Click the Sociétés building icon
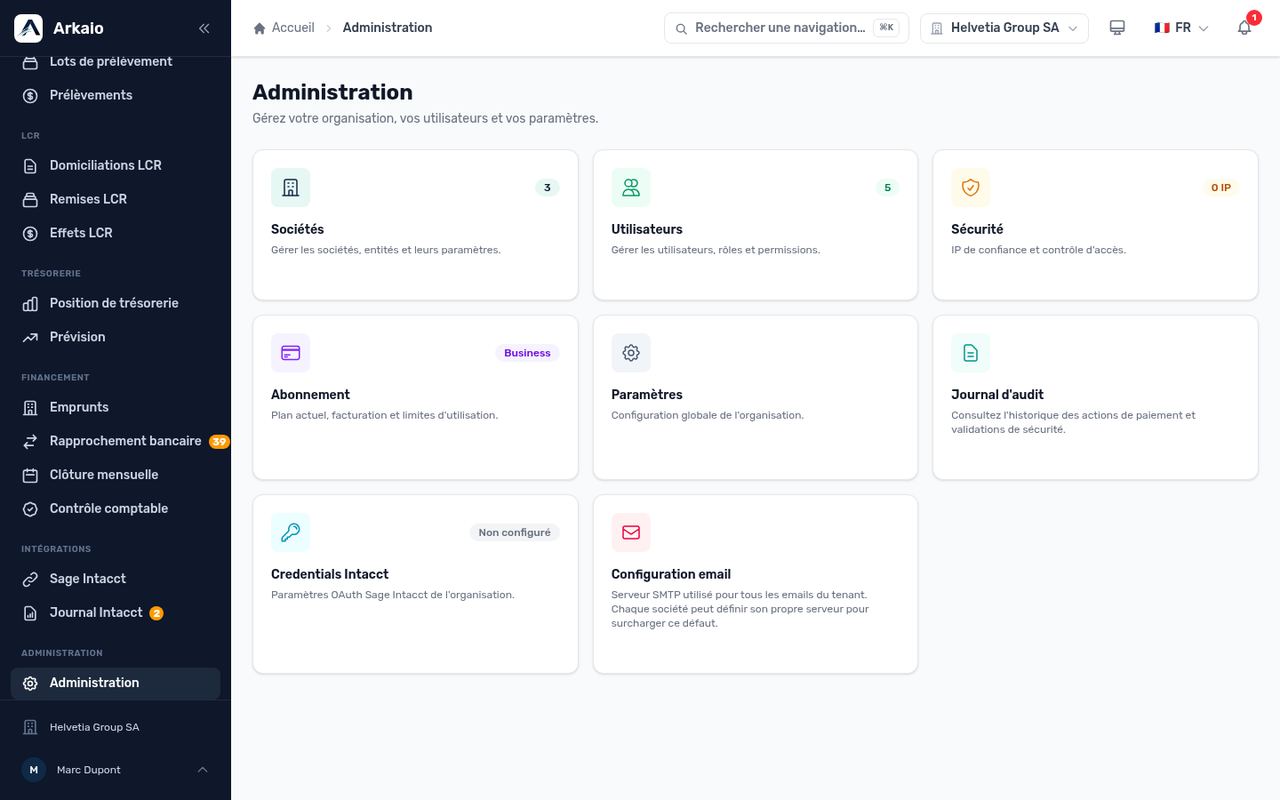This screenshot has height=800, width=1280. point(291,187)
